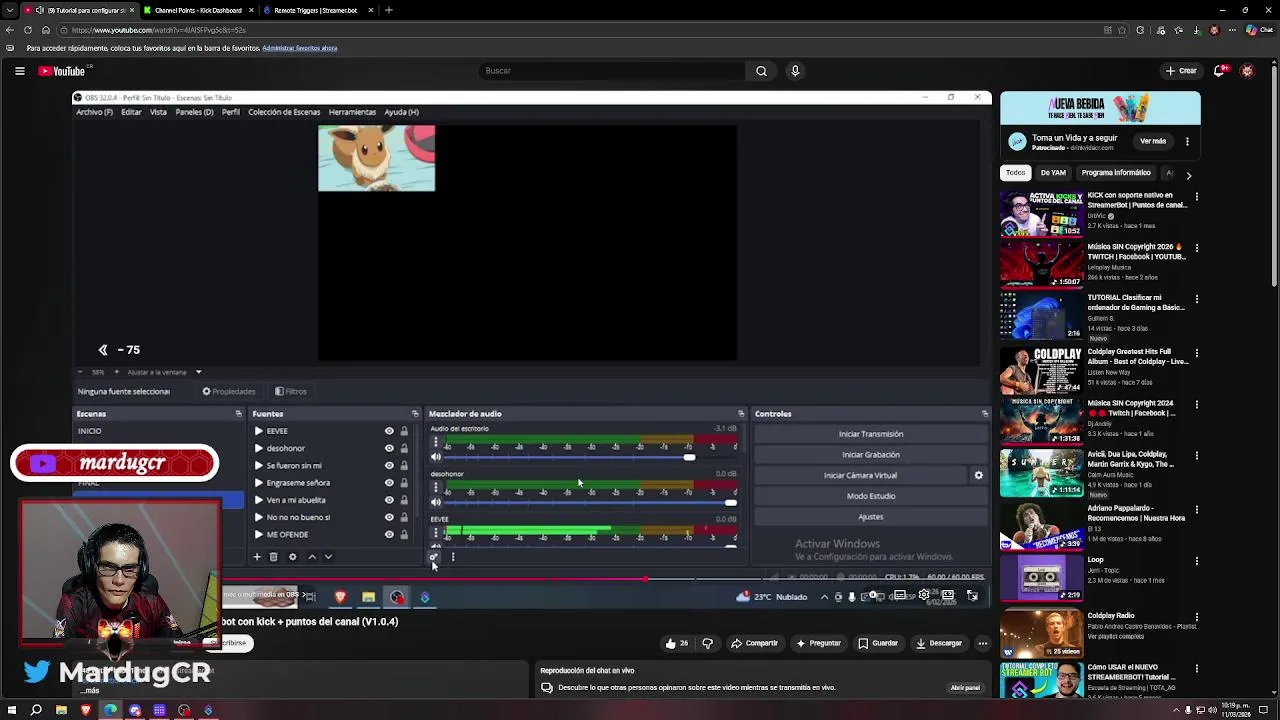Click Modo Estudio button
This screenshot has height=720, width=1280.
click(871, 496)
